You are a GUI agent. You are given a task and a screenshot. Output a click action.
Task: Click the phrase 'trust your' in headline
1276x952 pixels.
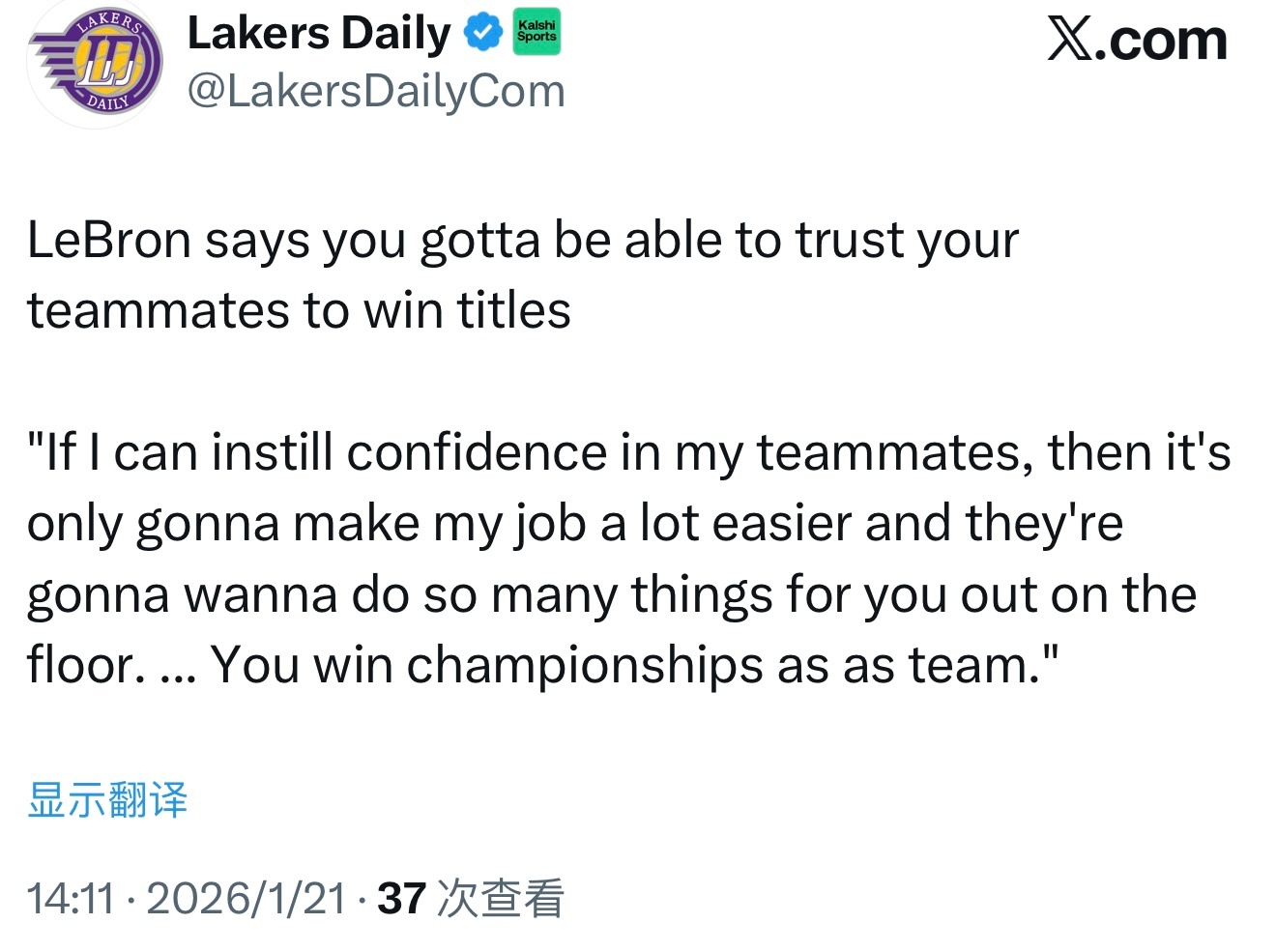coord(907,240)
